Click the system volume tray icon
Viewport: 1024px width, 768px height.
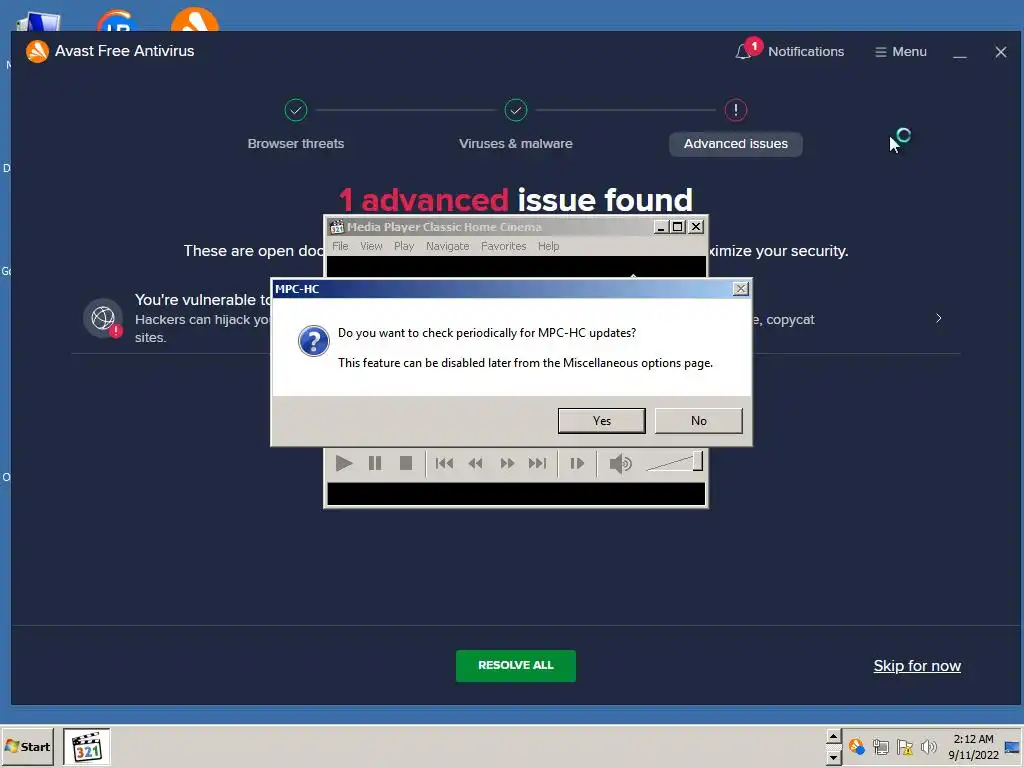pos(928,746)
